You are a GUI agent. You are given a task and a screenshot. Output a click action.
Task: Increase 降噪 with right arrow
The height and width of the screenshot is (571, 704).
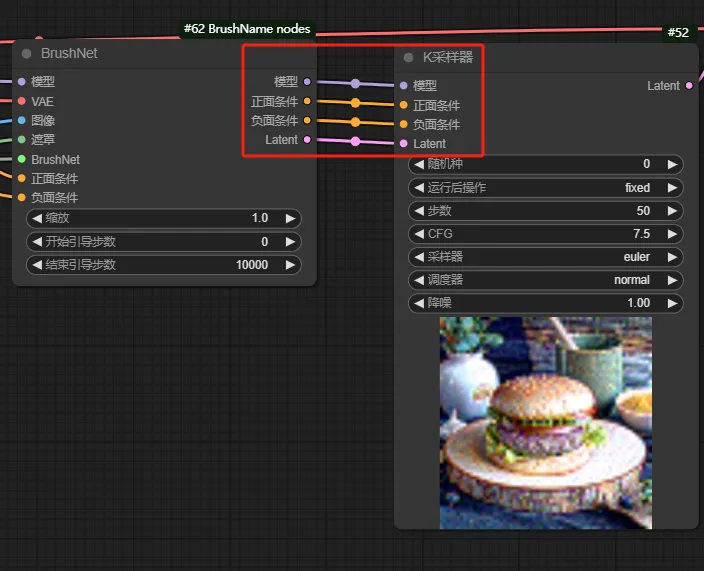coord(672,303)
